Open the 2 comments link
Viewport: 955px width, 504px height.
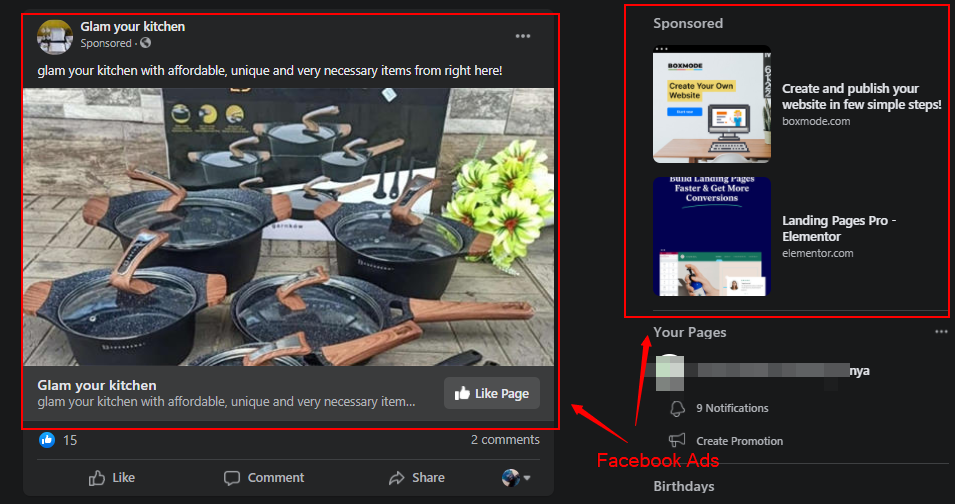[x=505, y=439]
